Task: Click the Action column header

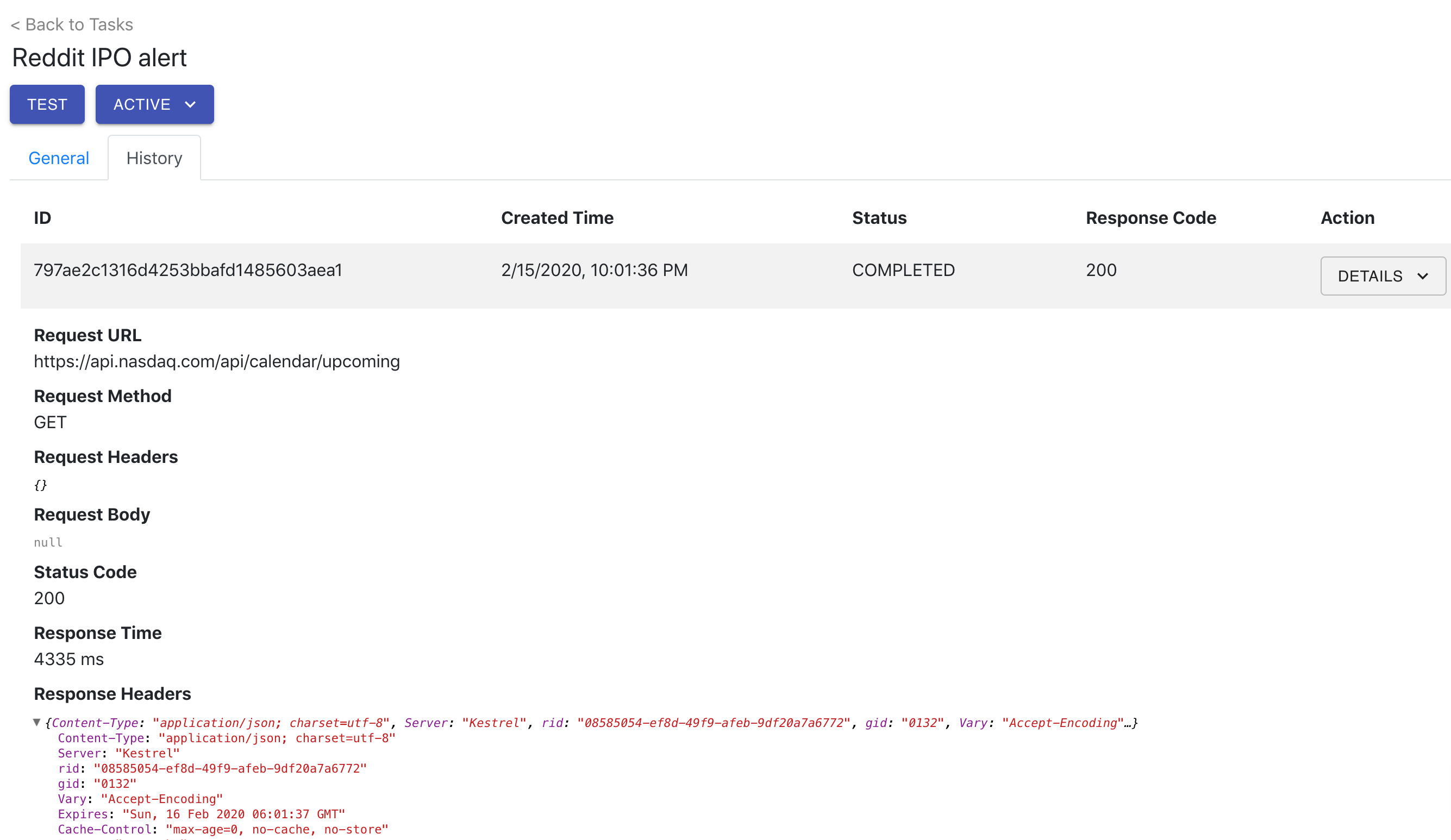Action: click(1347, 218)
